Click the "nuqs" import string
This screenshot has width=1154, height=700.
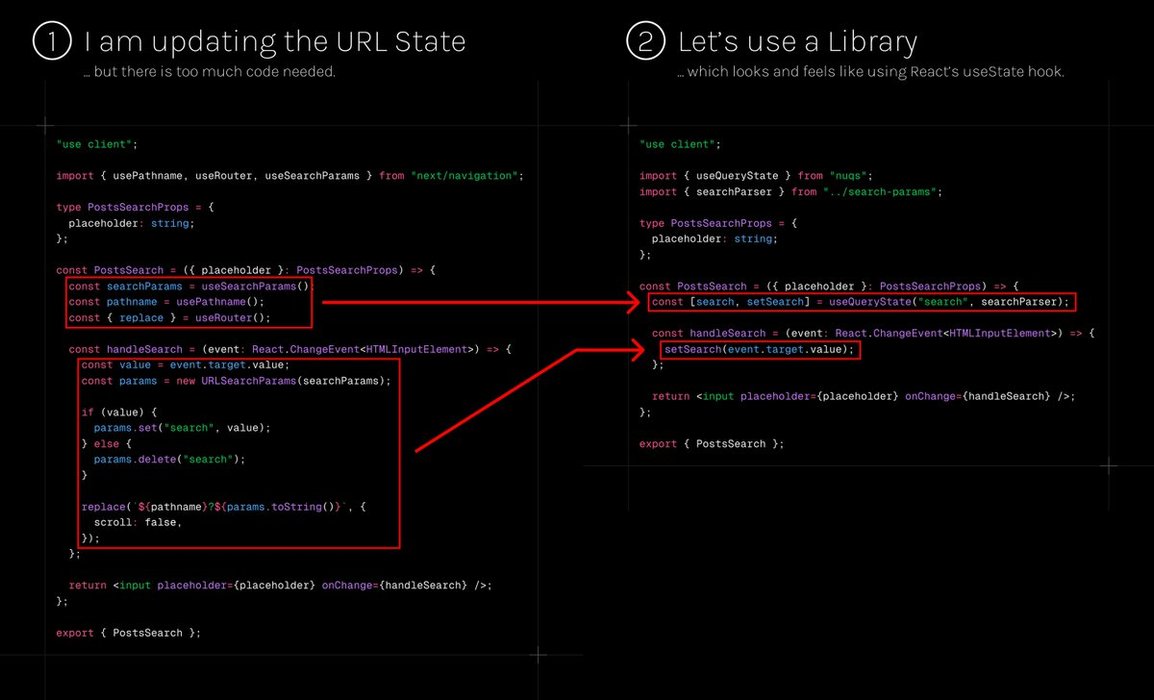point(845,176)
